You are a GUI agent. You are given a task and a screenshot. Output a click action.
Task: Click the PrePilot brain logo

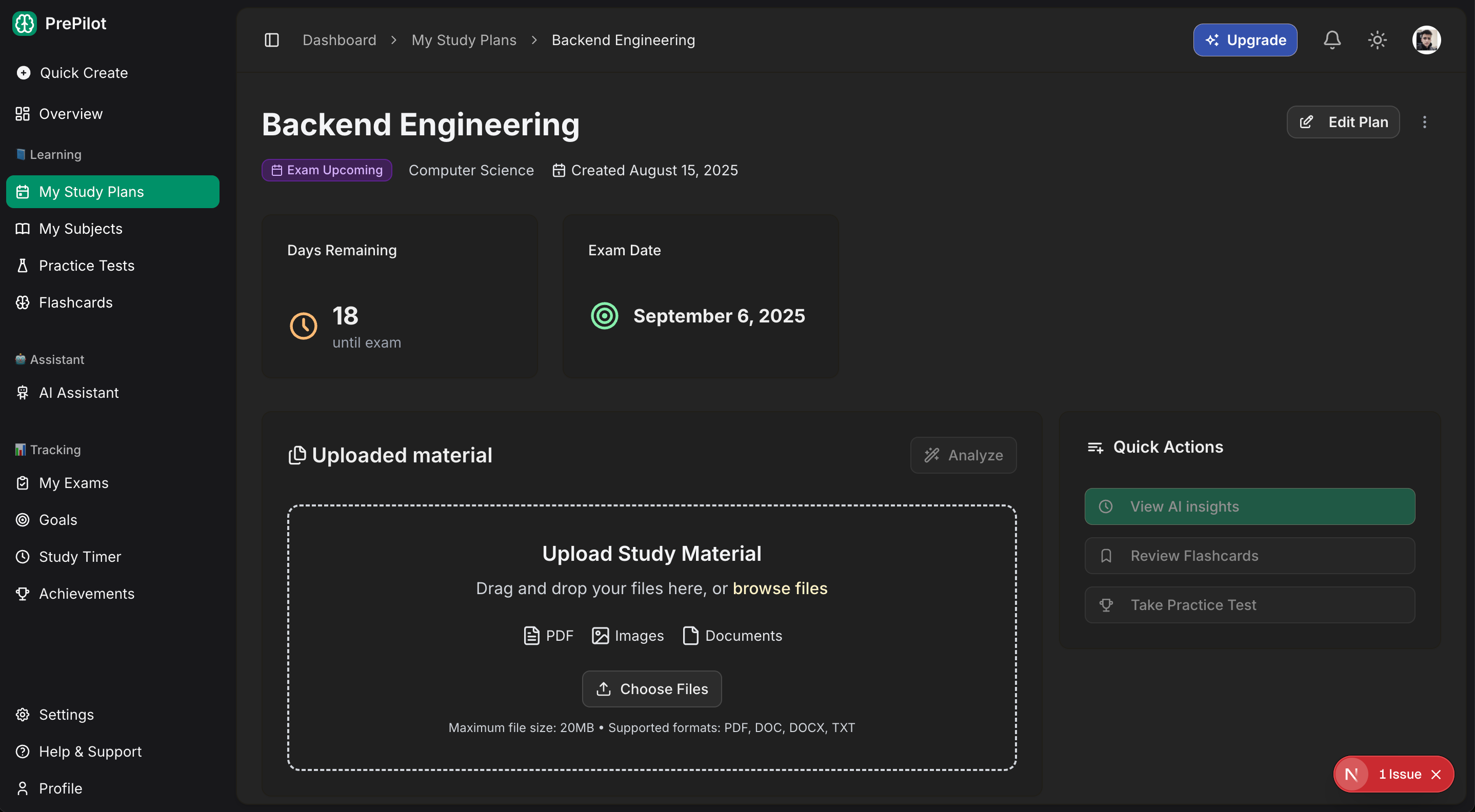point(25,24)
